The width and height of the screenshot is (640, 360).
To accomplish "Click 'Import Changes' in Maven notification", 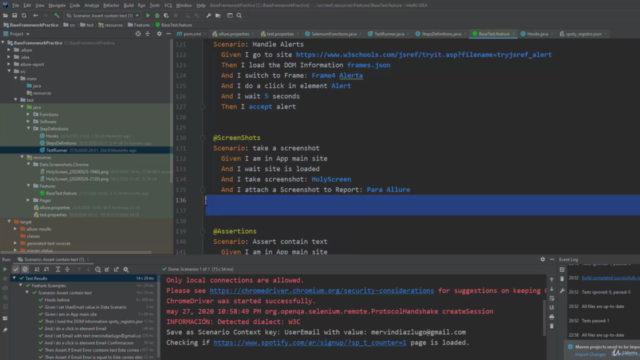I will pyautogui.click(x=590, y=354).
